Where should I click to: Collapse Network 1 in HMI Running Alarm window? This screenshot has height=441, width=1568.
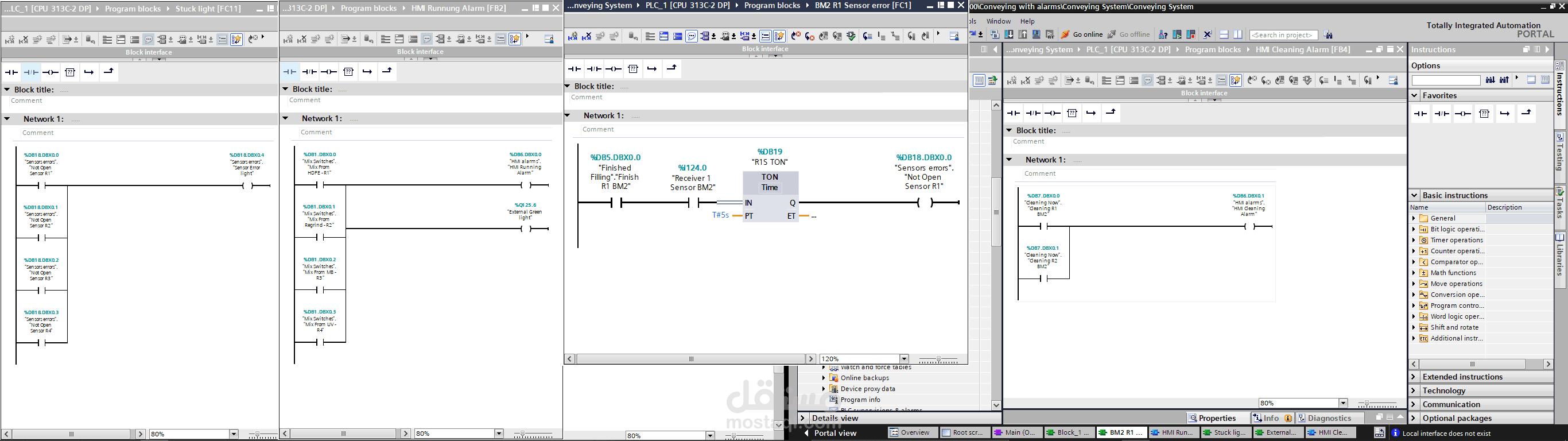285,118
